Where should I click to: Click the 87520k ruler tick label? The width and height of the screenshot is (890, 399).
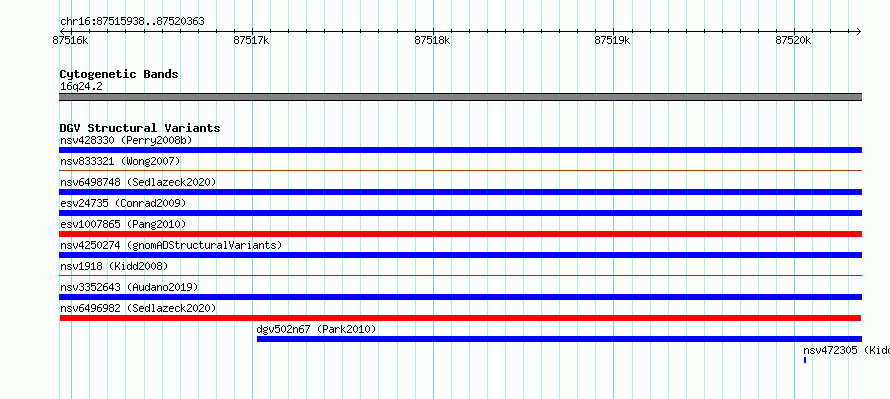coord(794,41)
